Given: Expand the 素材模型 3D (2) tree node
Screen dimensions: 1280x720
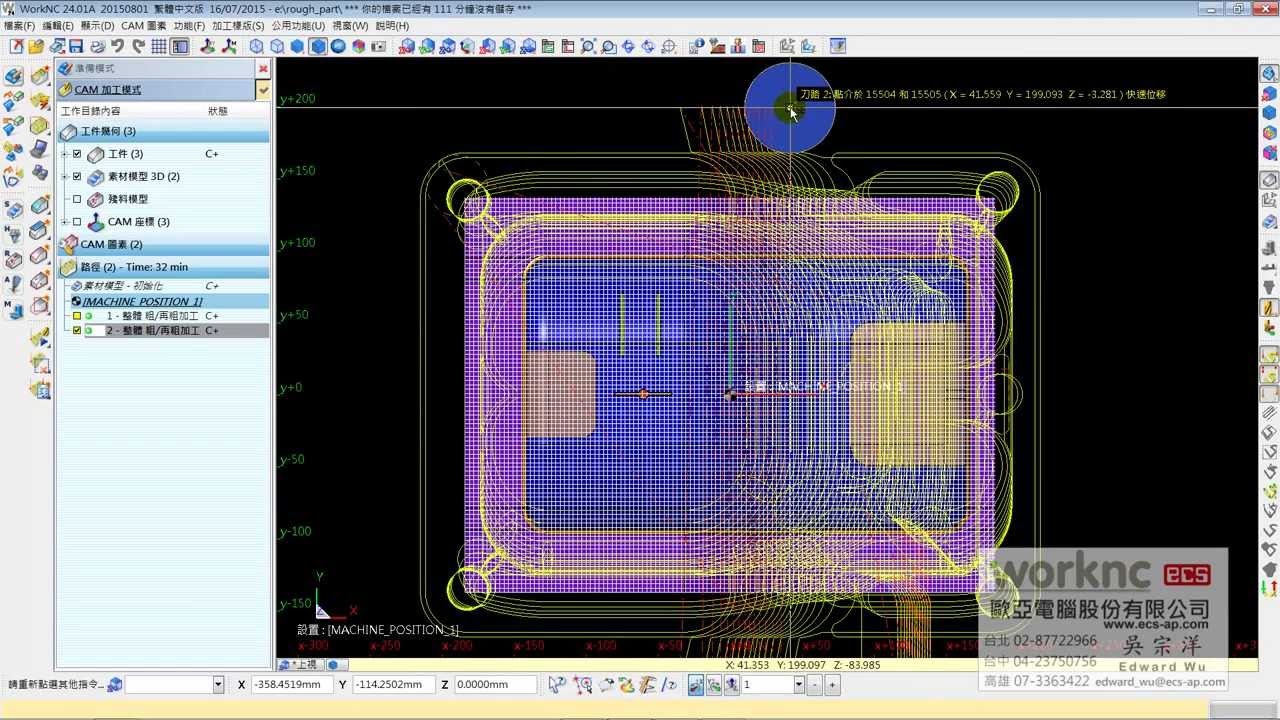Looking at the screenshot, I should [65, 176].
